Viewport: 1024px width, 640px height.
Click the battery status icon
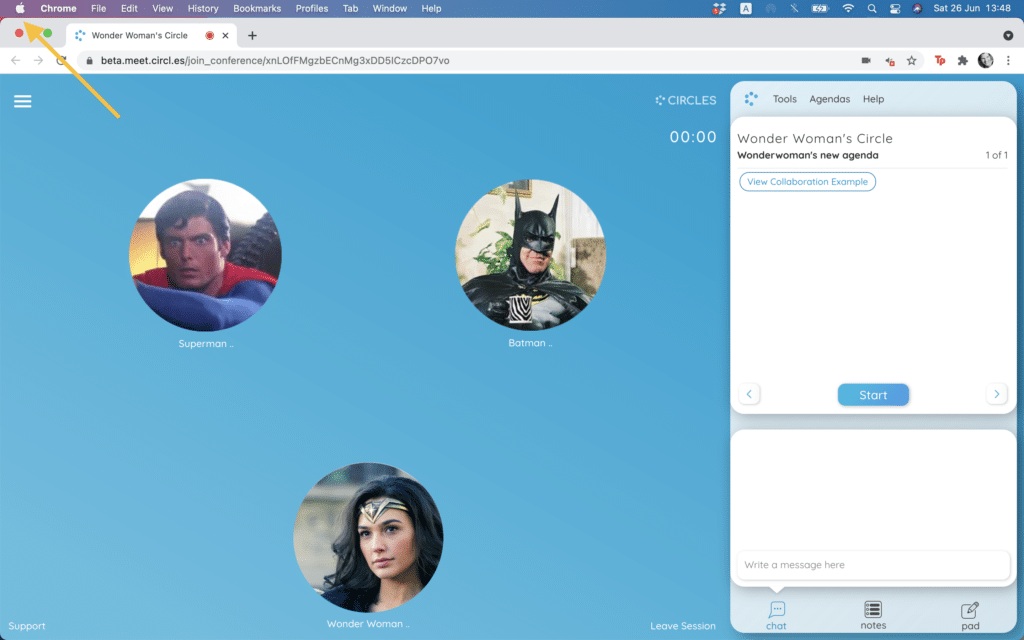pos(820,8)
